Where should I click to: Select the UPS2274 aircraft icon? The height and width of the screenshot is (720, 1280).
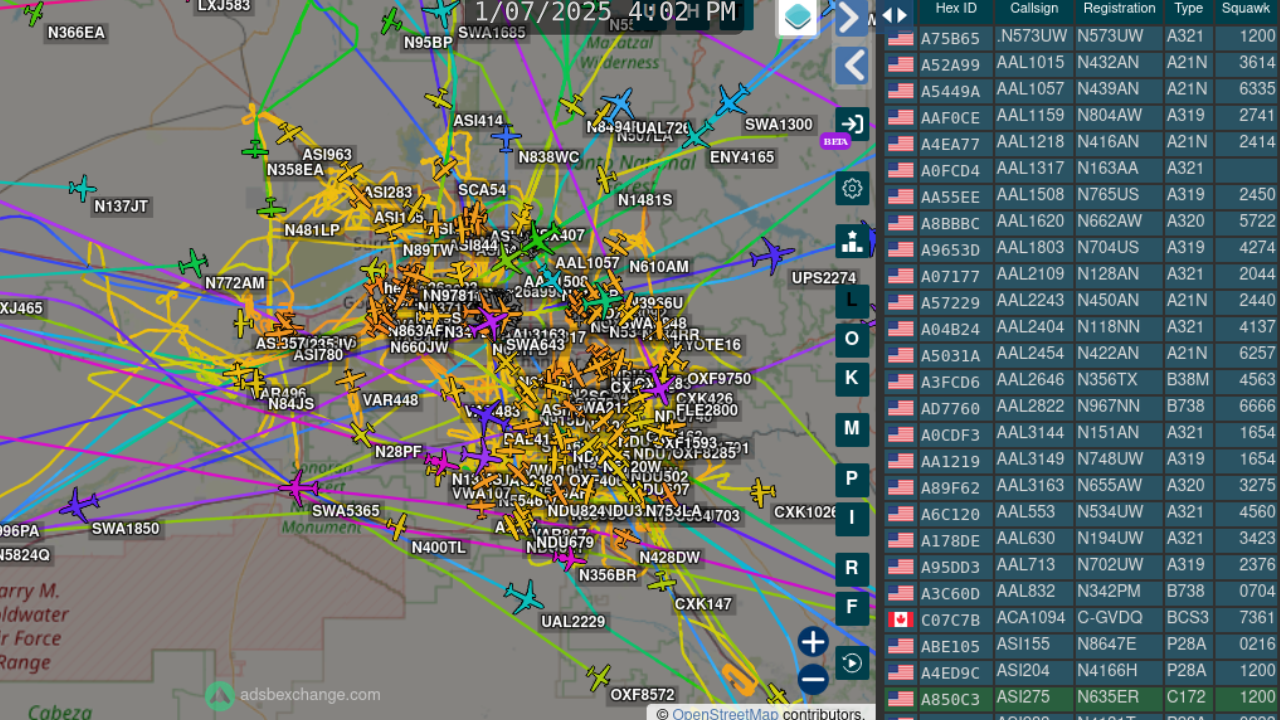[x=774, y=256]
